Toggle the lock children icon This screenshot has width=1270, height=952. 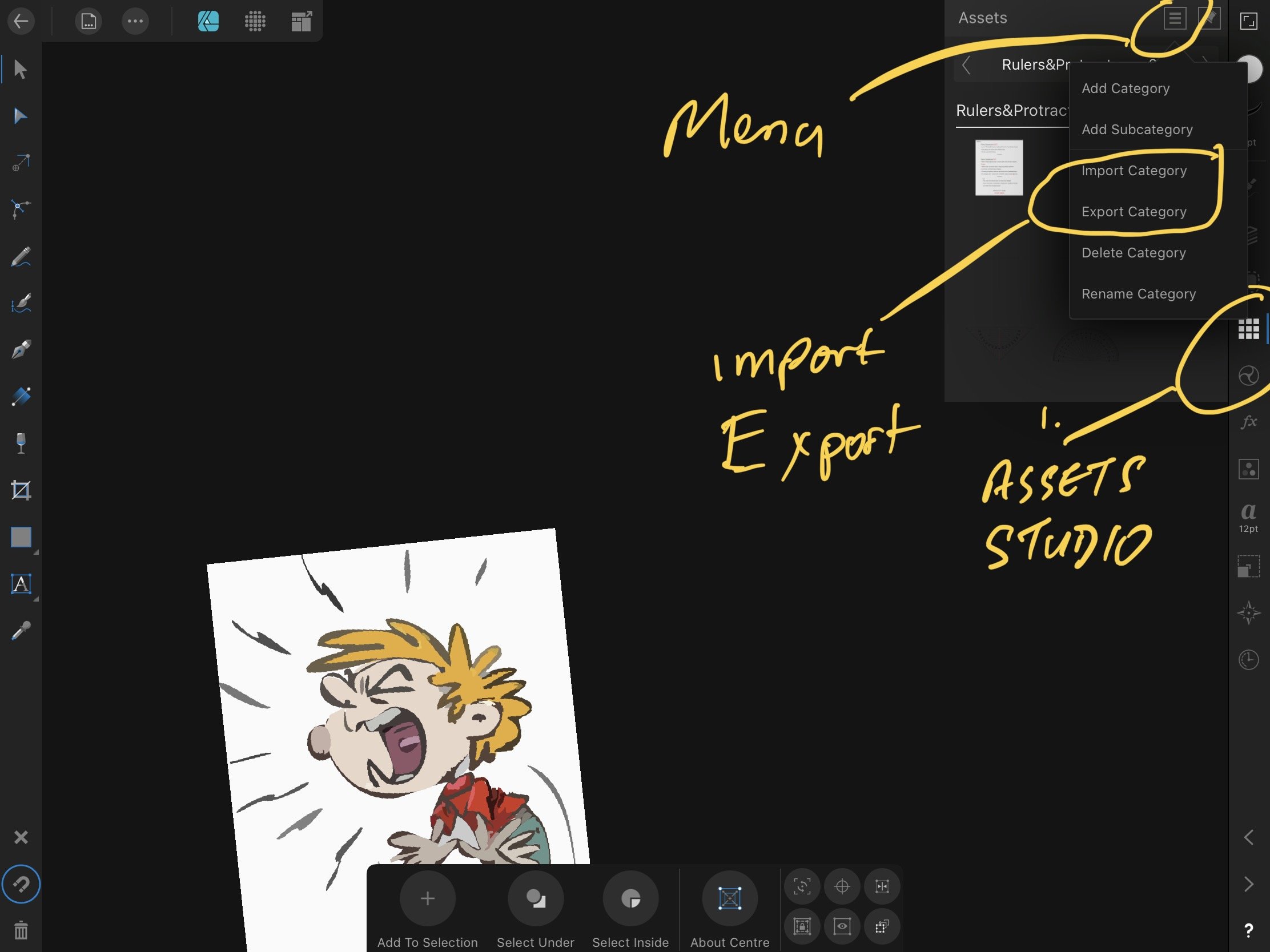[802, 926]
